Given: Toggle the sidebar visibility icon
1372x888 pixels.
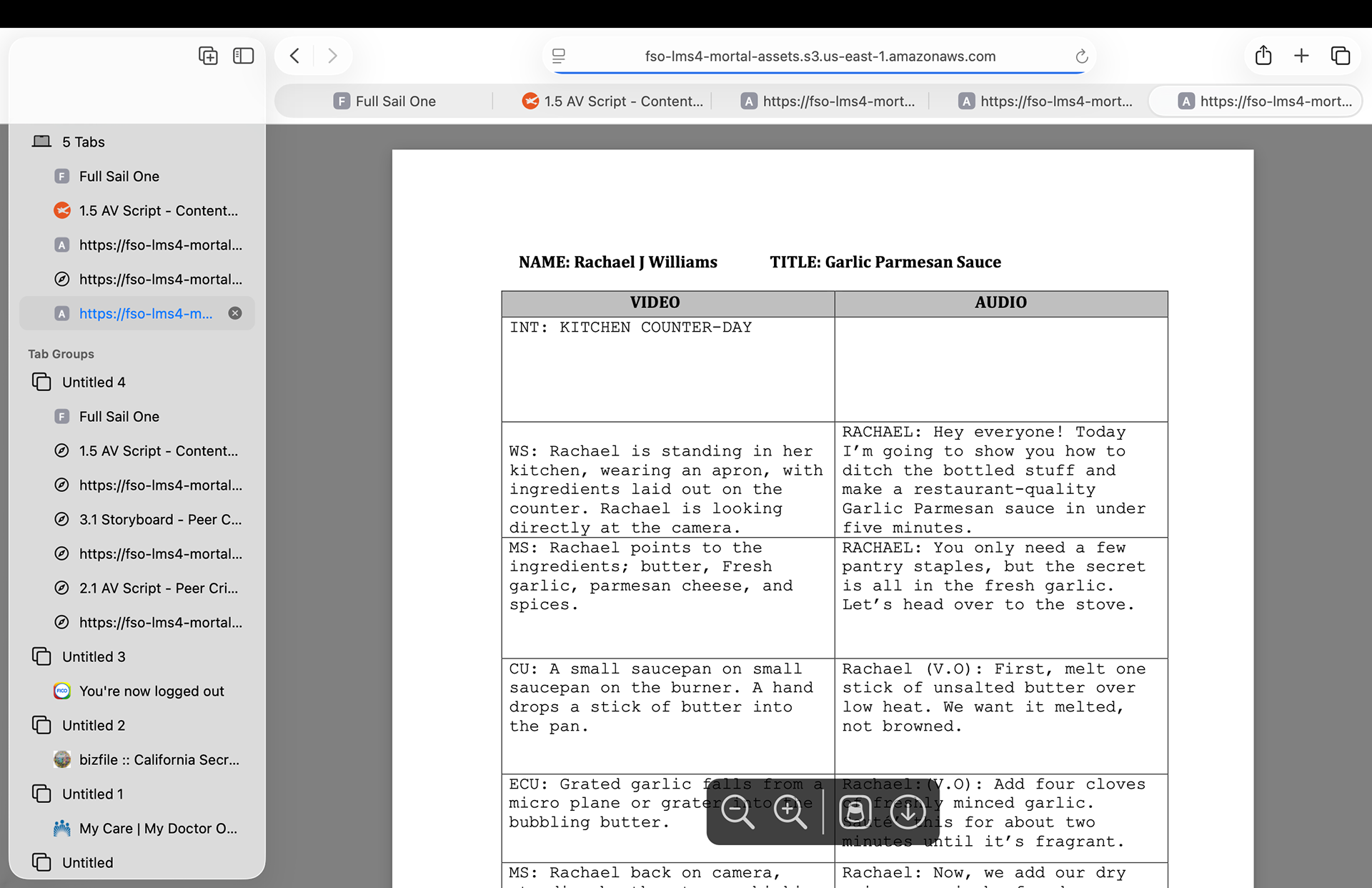Looking at the screenshot, I should pyautogui.click(x=243, y=56).
